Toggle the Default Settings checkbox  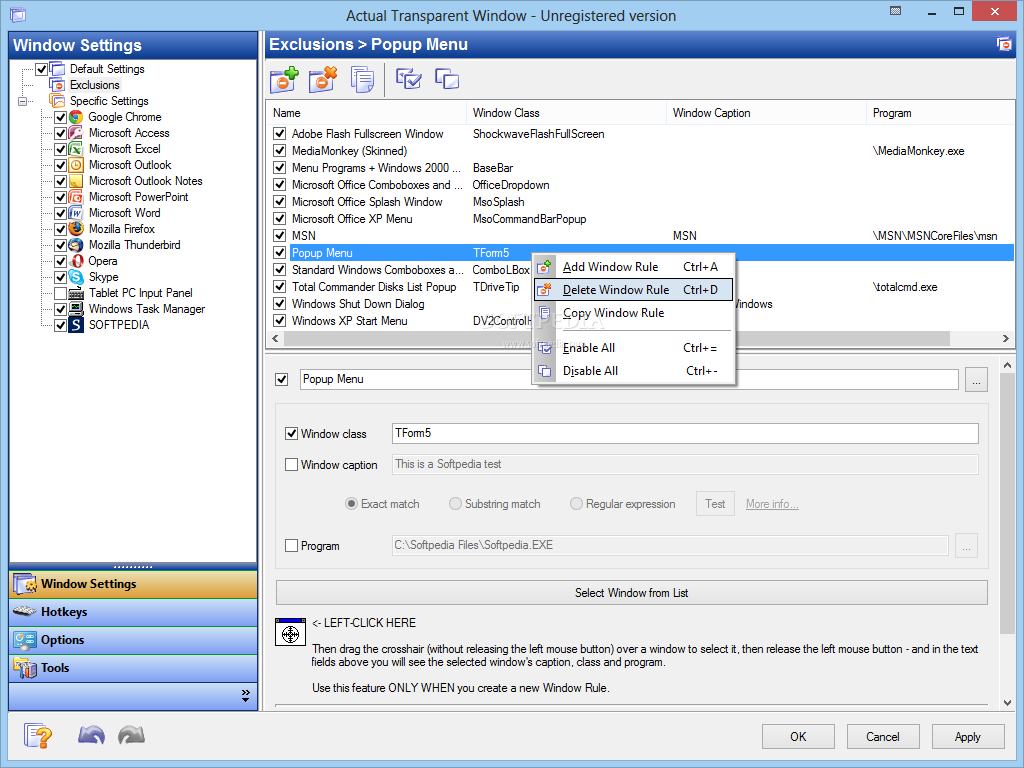click(x=41, y=69)
